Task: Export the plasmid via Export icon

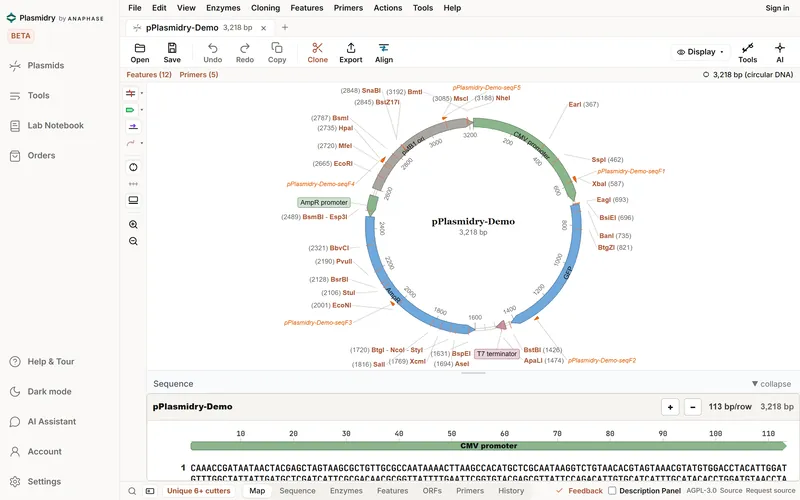Action: click(351, 48)
